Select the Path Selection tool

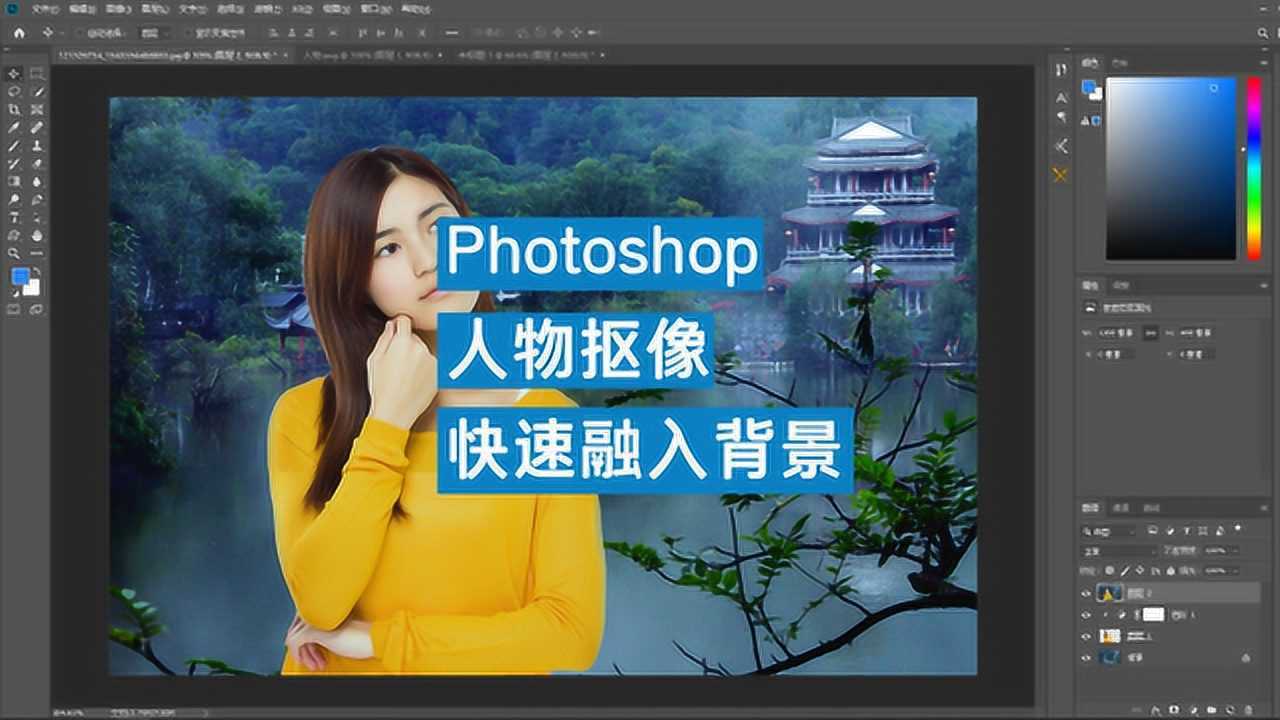click(x=37, y=217)
